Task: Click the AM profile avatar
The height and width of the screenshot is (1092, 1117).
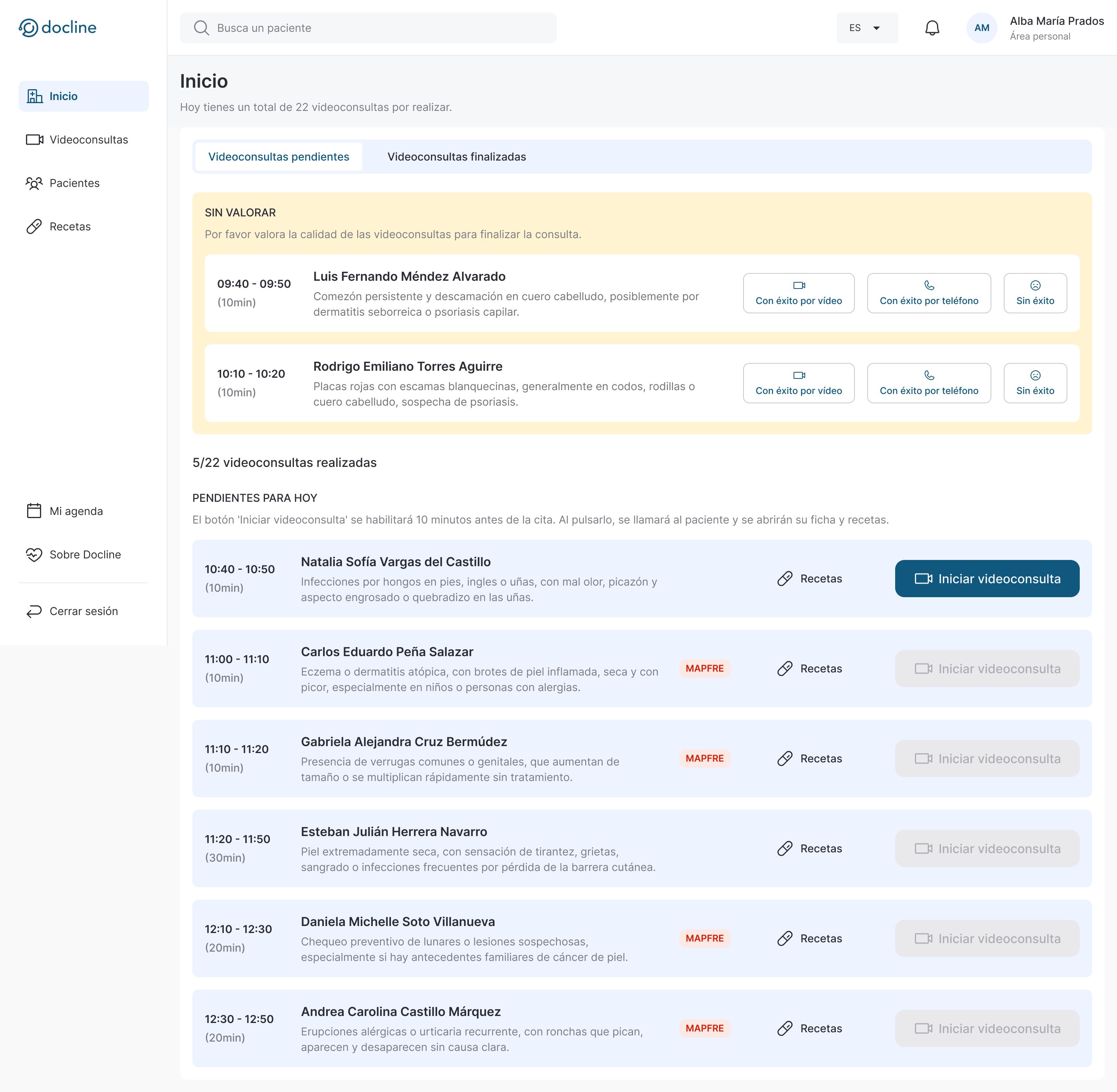Action: pos(982,27)
